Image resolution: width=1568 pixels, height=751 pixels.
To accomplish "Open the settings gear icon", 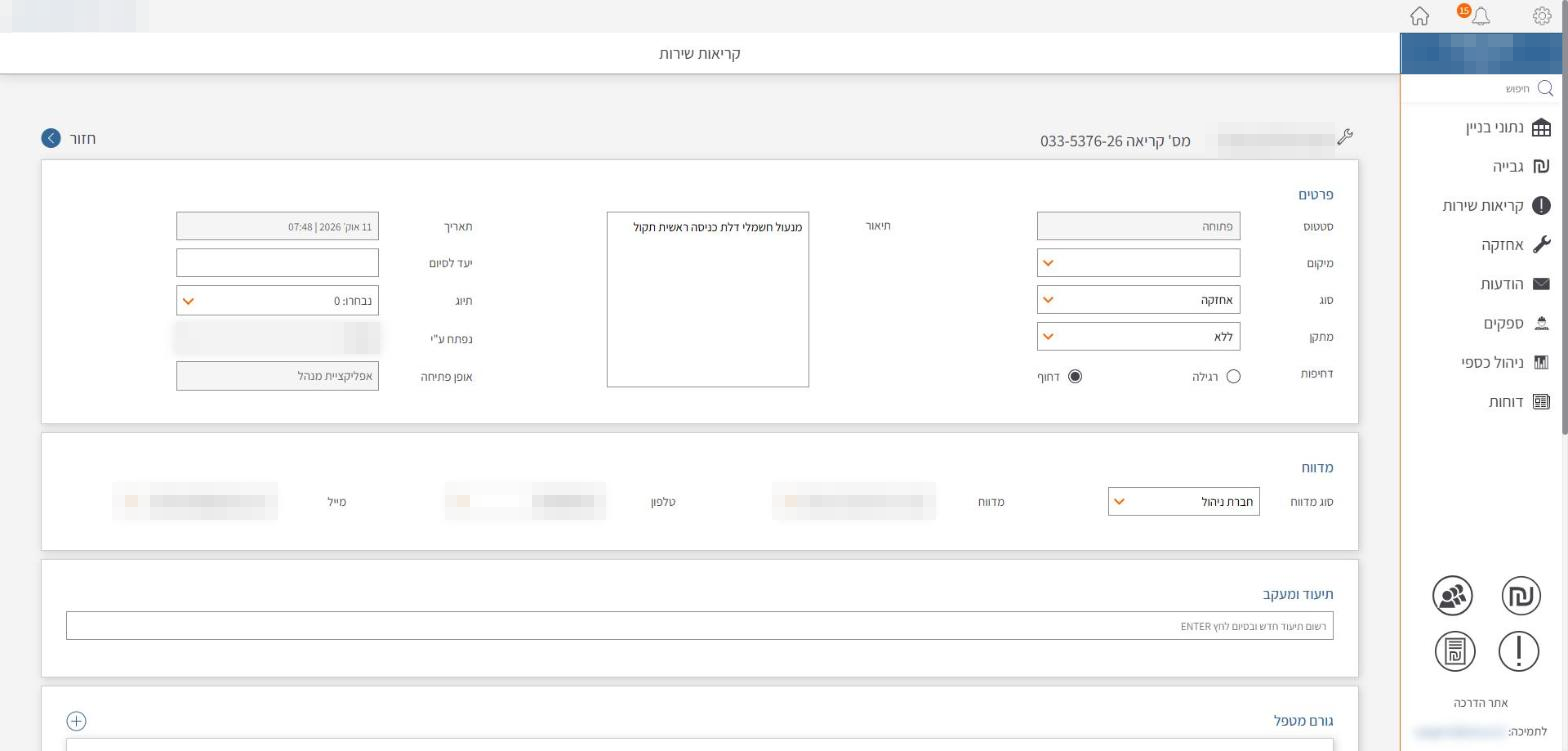I will coord(1541,16).
